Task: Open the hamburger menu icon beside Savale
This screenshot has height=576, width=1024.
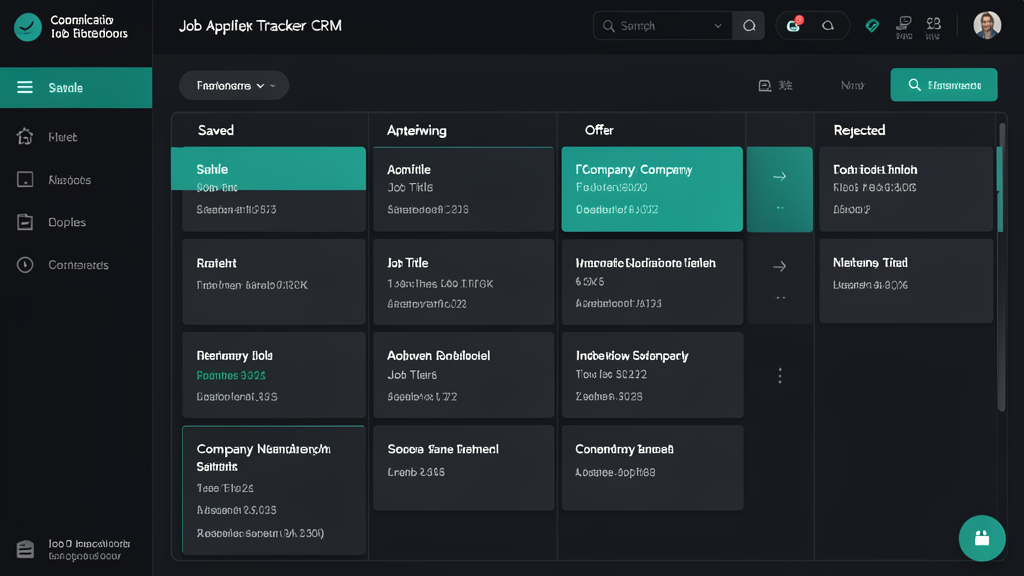Action: coord(25,88)
